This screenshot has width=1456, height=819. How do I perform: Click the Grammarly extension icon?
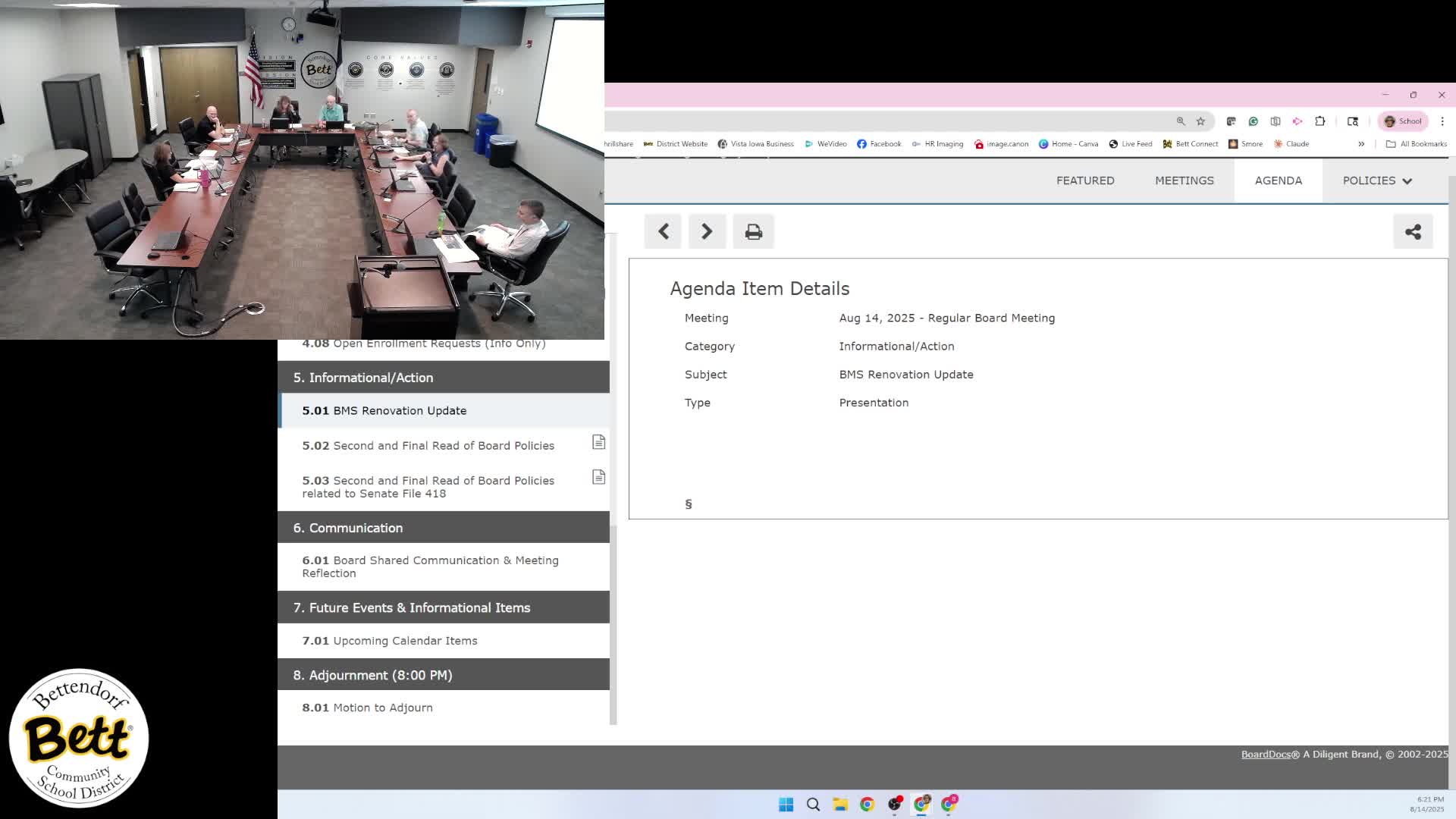click(x=1254, y=121)
